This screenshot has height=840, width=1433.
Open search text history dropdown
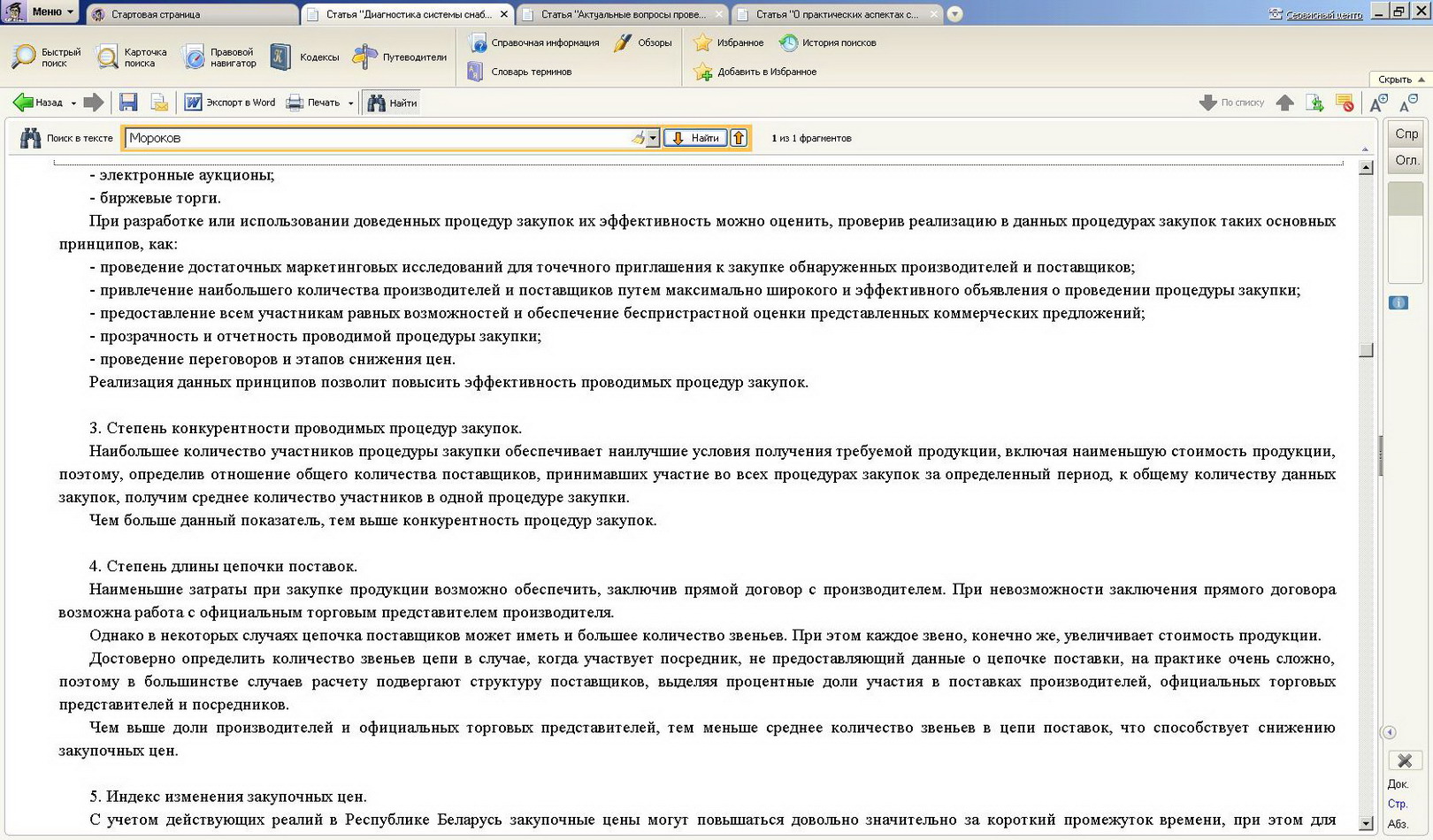[653, 138]
